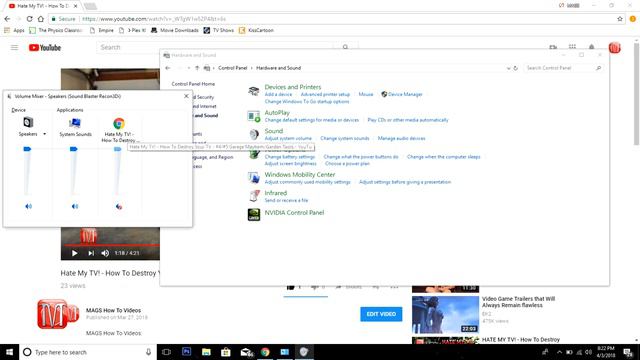
Task: Open Change what the power buttons do
Action: coord(361,157)
